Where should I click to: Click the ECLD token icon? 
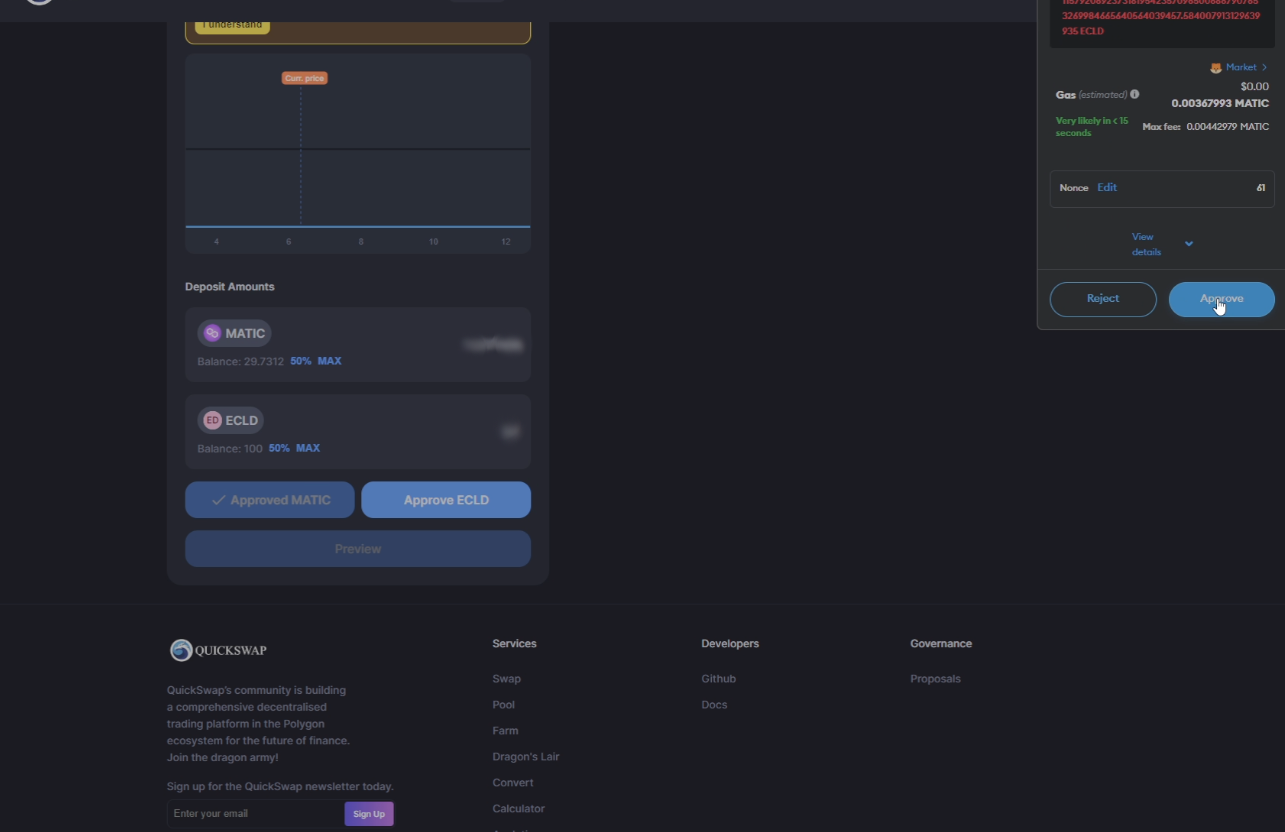coord(212,421)
